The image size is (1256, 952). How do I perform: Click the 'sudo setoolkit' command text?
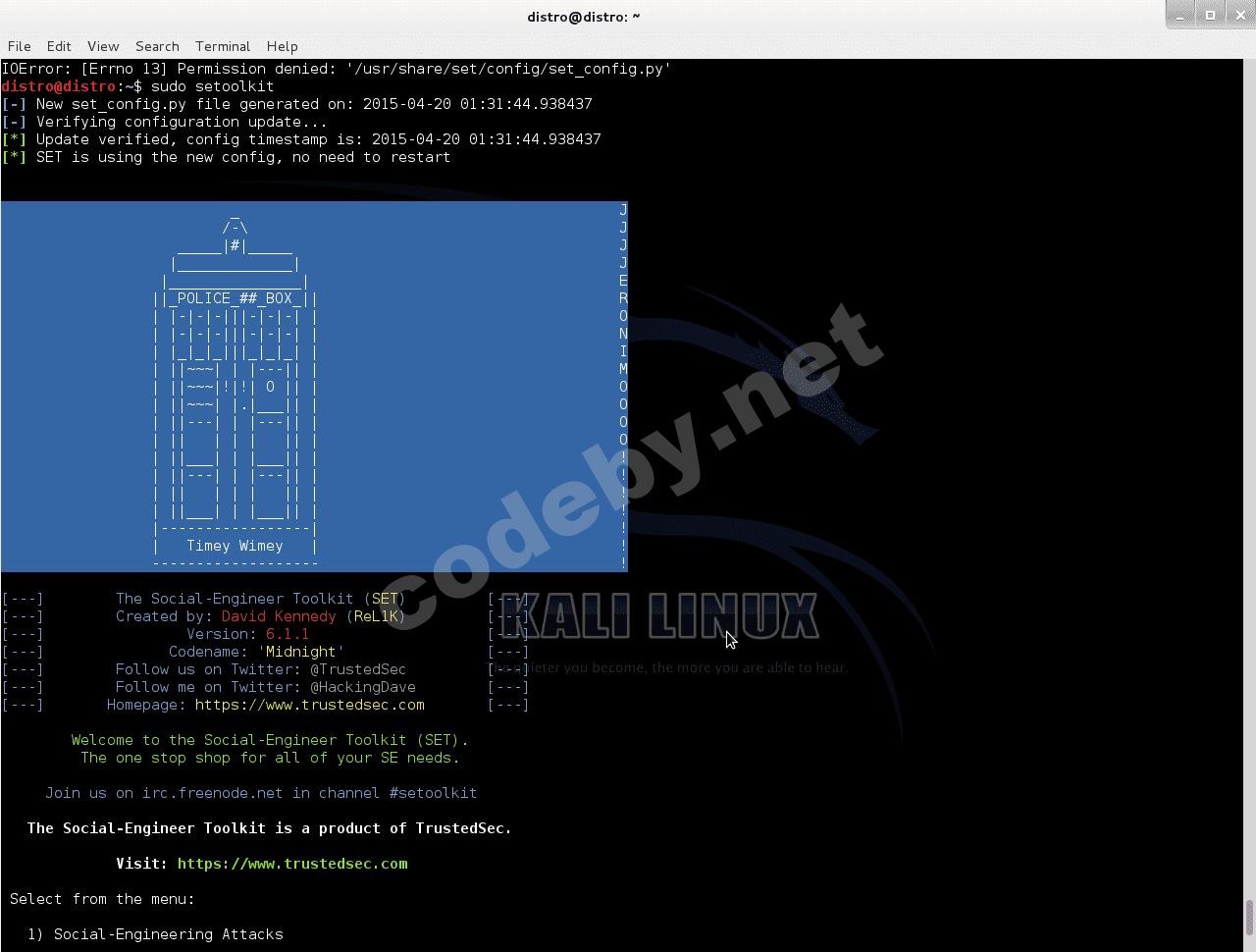point(212,86)
